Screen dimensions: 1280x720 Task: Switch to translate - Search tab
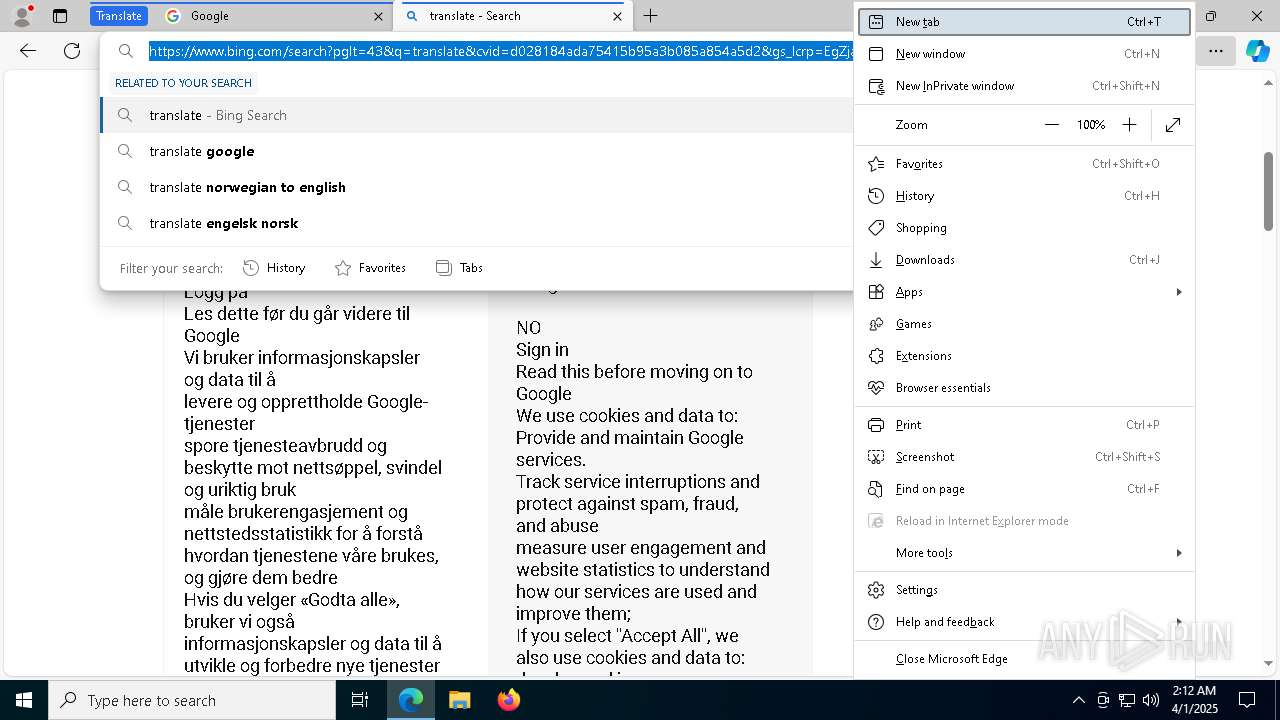[x=515, y=16]
